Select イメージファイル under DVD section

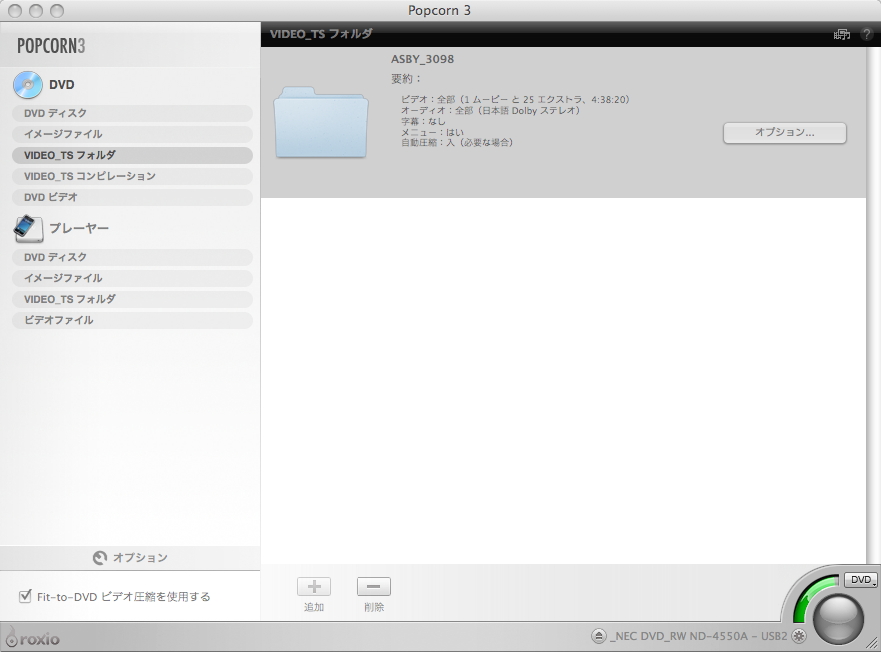(x=132, y=134)
